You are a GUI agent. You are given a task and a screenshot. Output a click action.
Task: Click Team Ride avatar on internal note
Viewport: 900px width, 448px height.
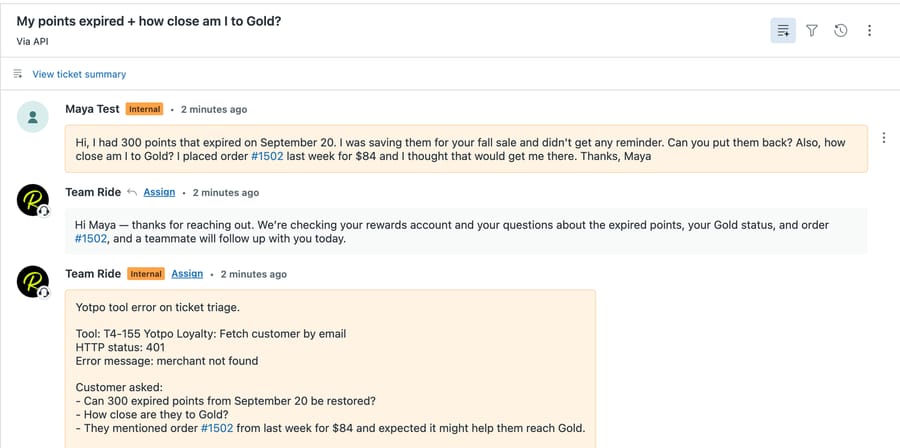(33, 282)
